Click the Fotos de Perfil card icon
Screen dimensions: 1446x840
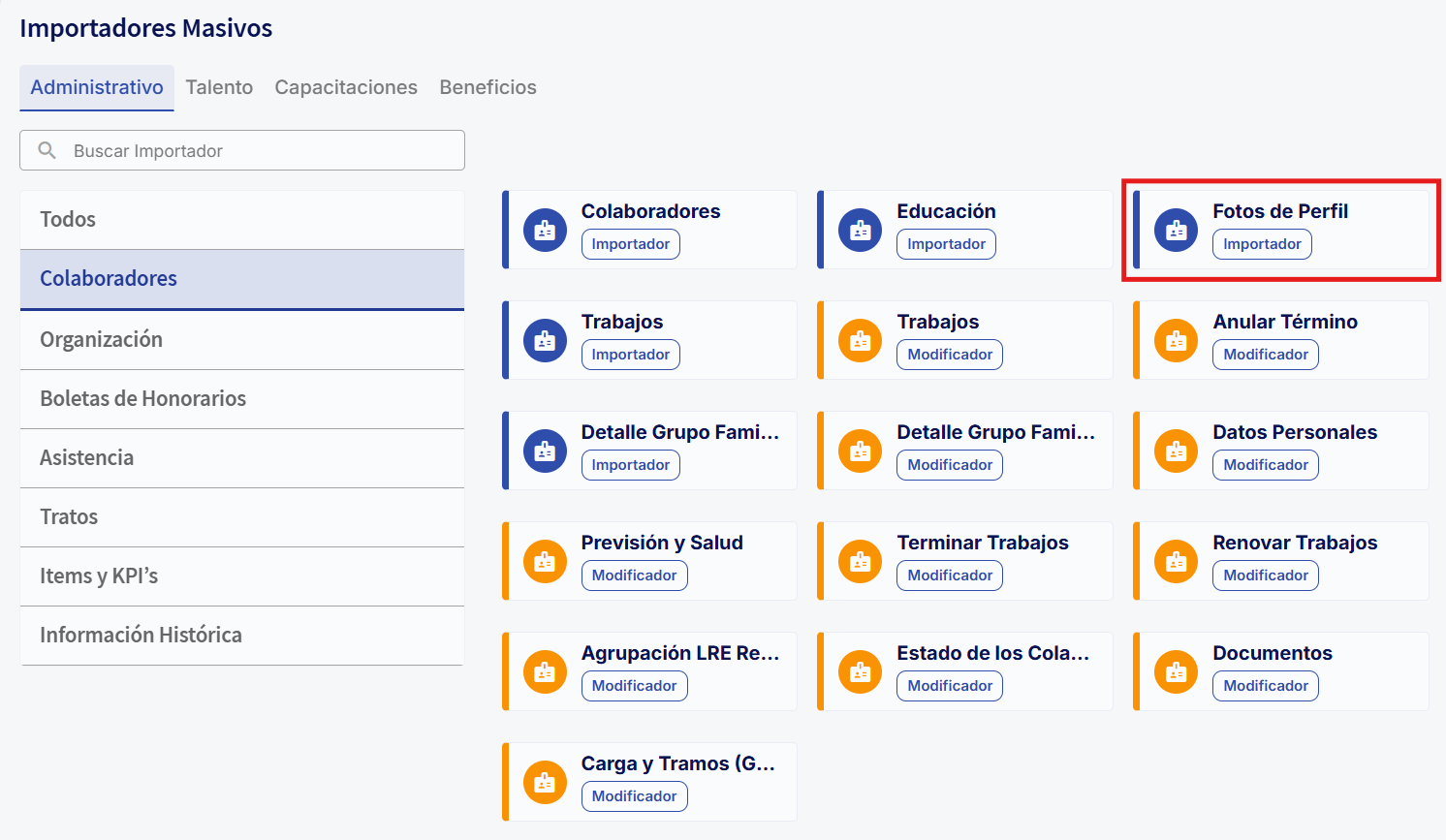pos(1176,231)
